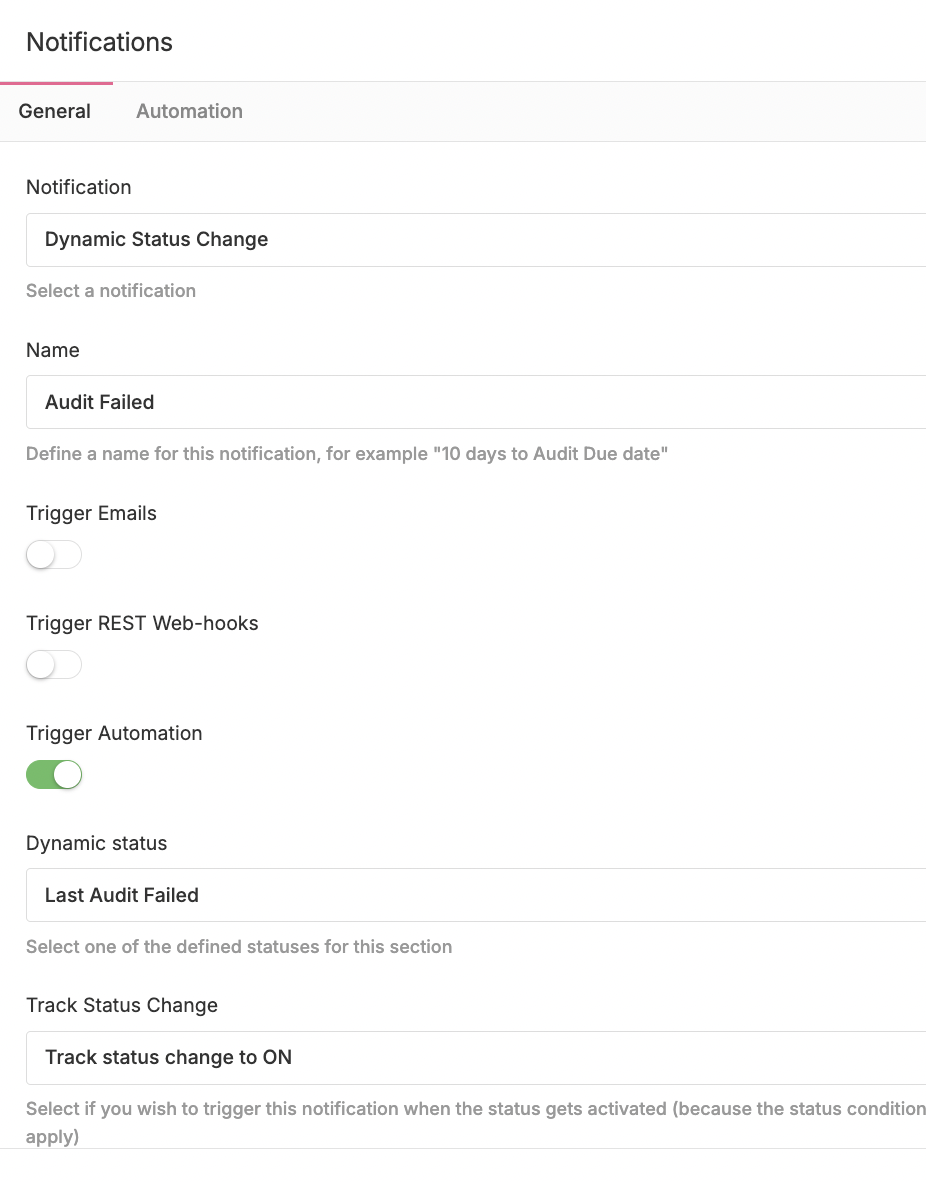Switch to the General tab
The image size is (926, 1182).
[55, 111]
